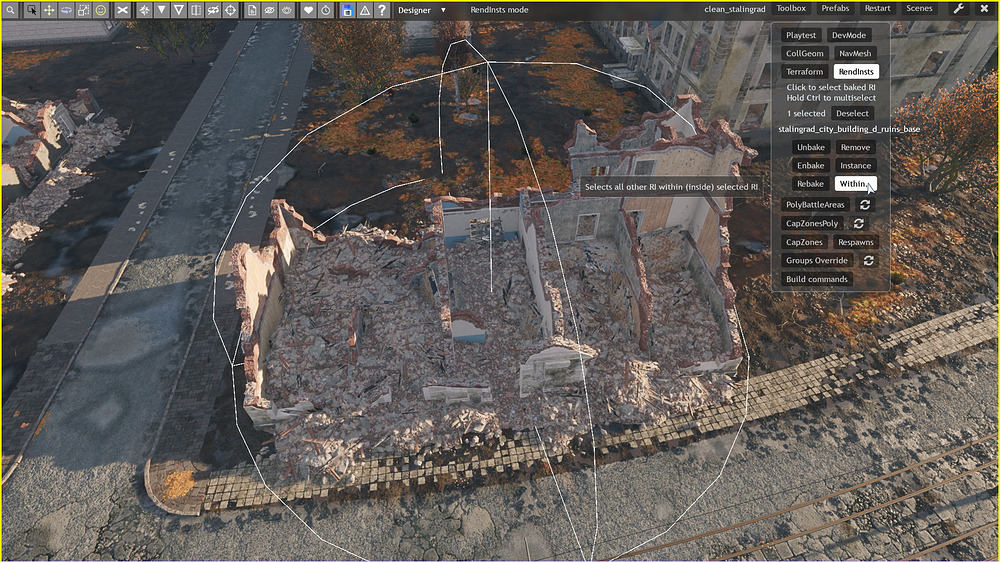Click the stopwatch timer icon

(327, 10)
